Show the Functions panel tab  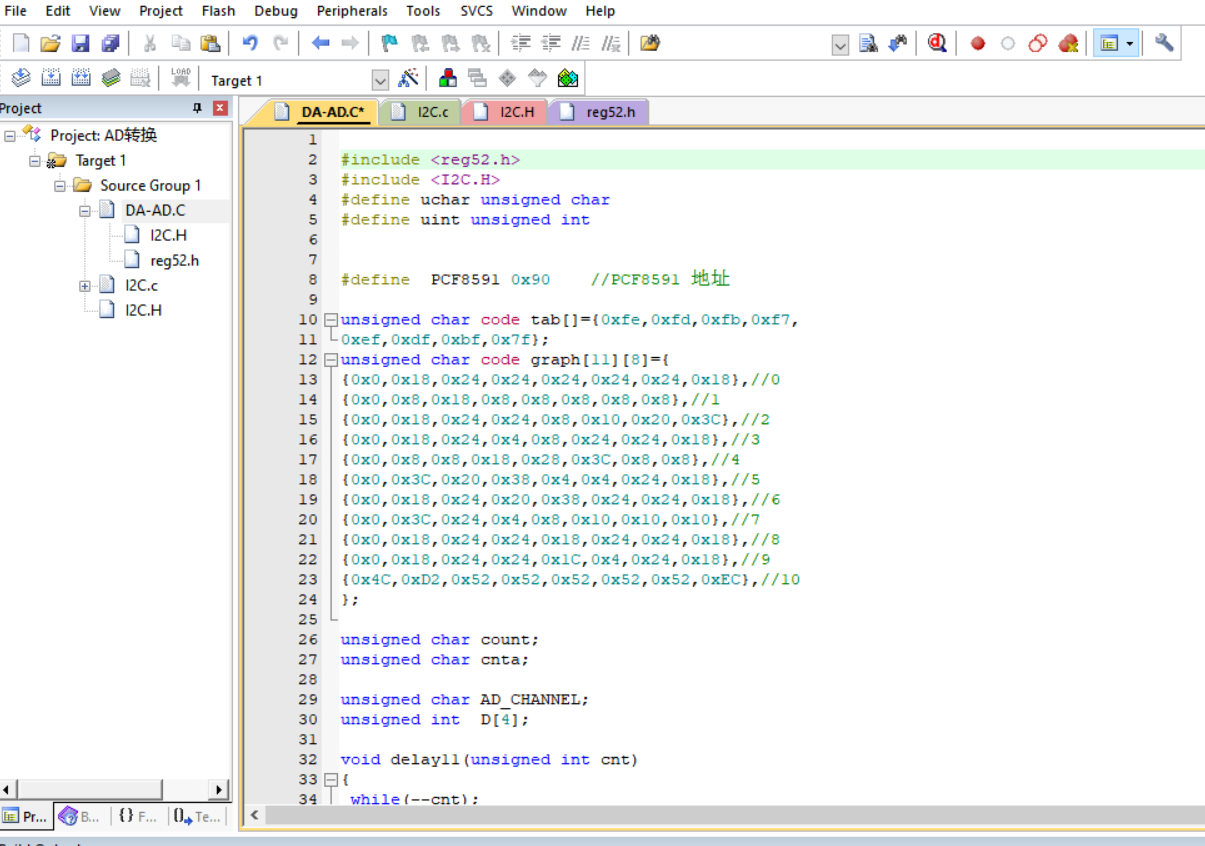pyautogui.click(x=138, y=816)
